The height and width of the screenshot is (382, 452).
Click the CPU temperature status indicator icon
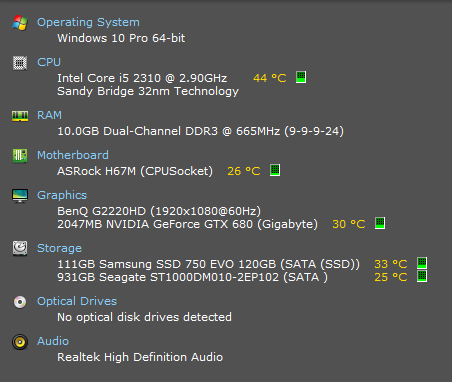click(301, 77)
